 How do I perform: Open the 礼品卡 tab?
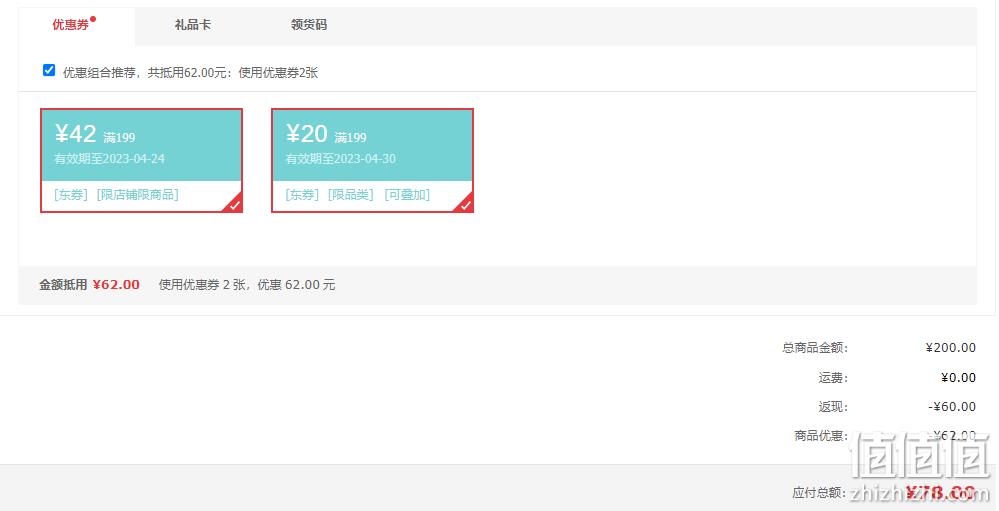[192, 25]
